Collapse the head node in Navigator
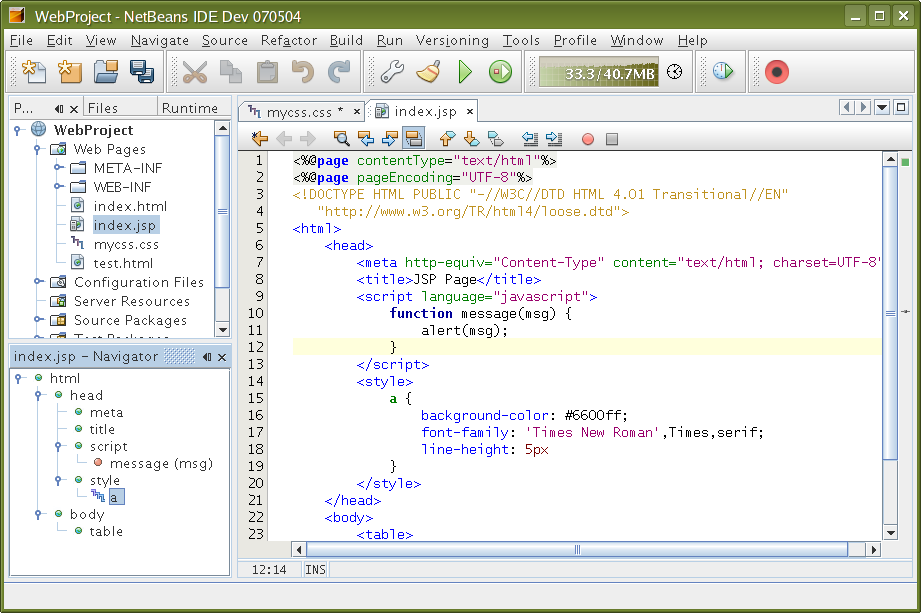 coord(38,395)
